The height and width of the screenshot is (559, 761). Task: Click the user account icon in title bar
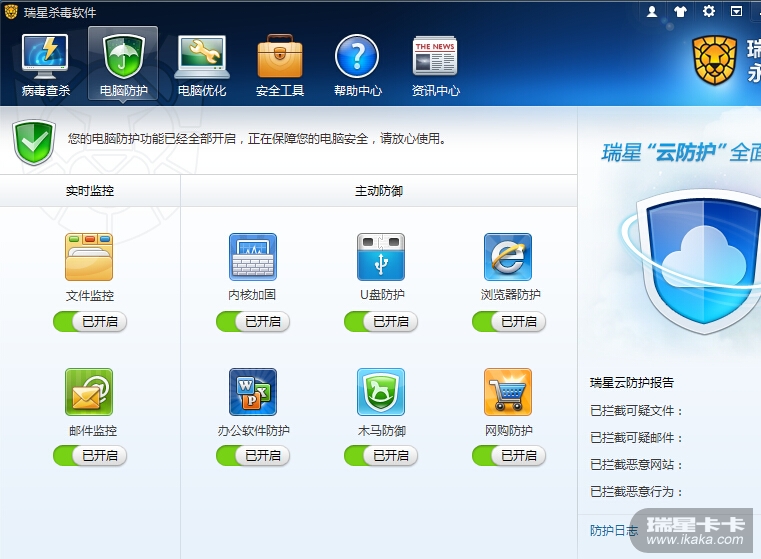click(652, 11)
